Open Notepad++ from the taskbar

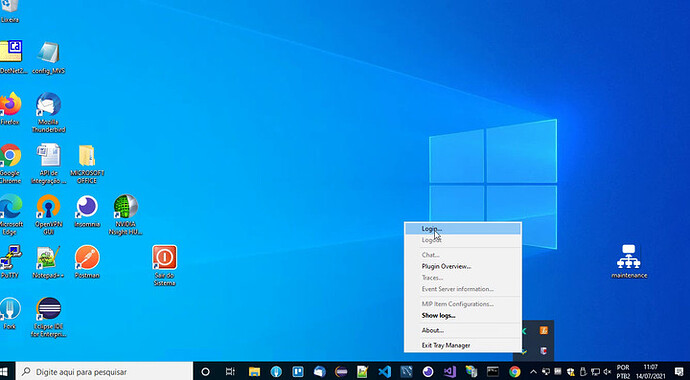[363, 371]
